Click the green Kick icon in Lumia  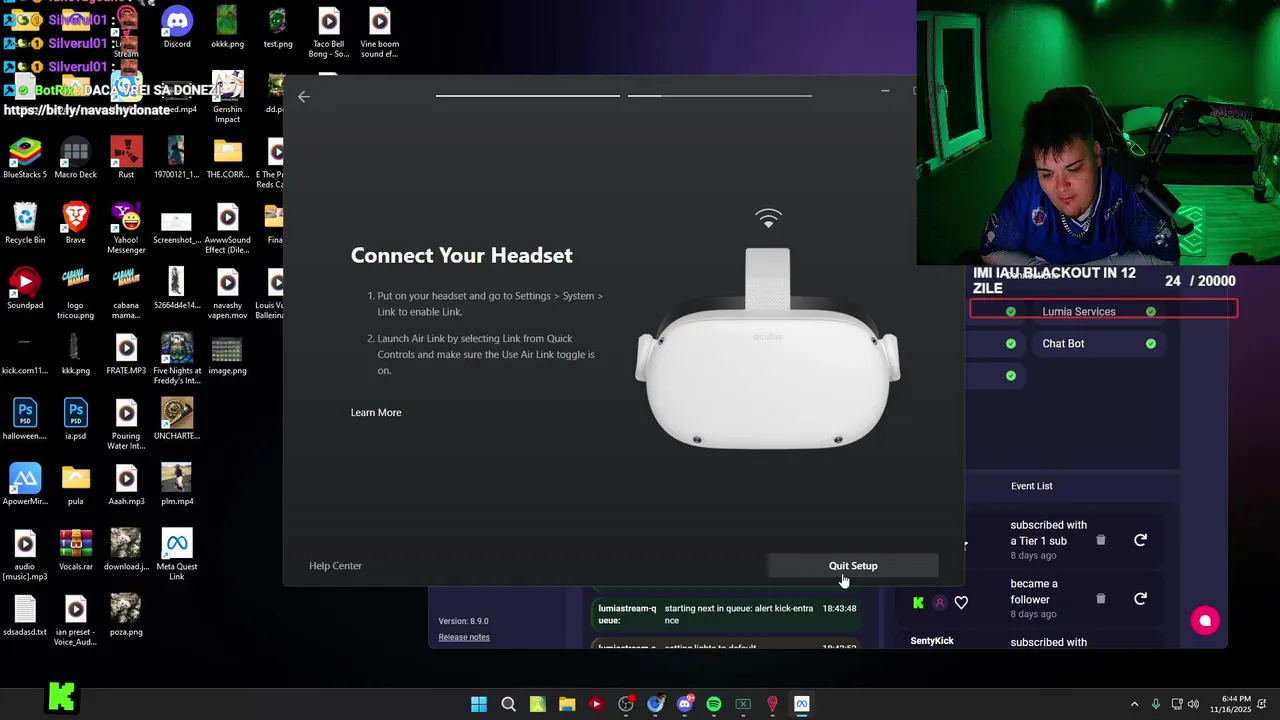coord(918,603)
